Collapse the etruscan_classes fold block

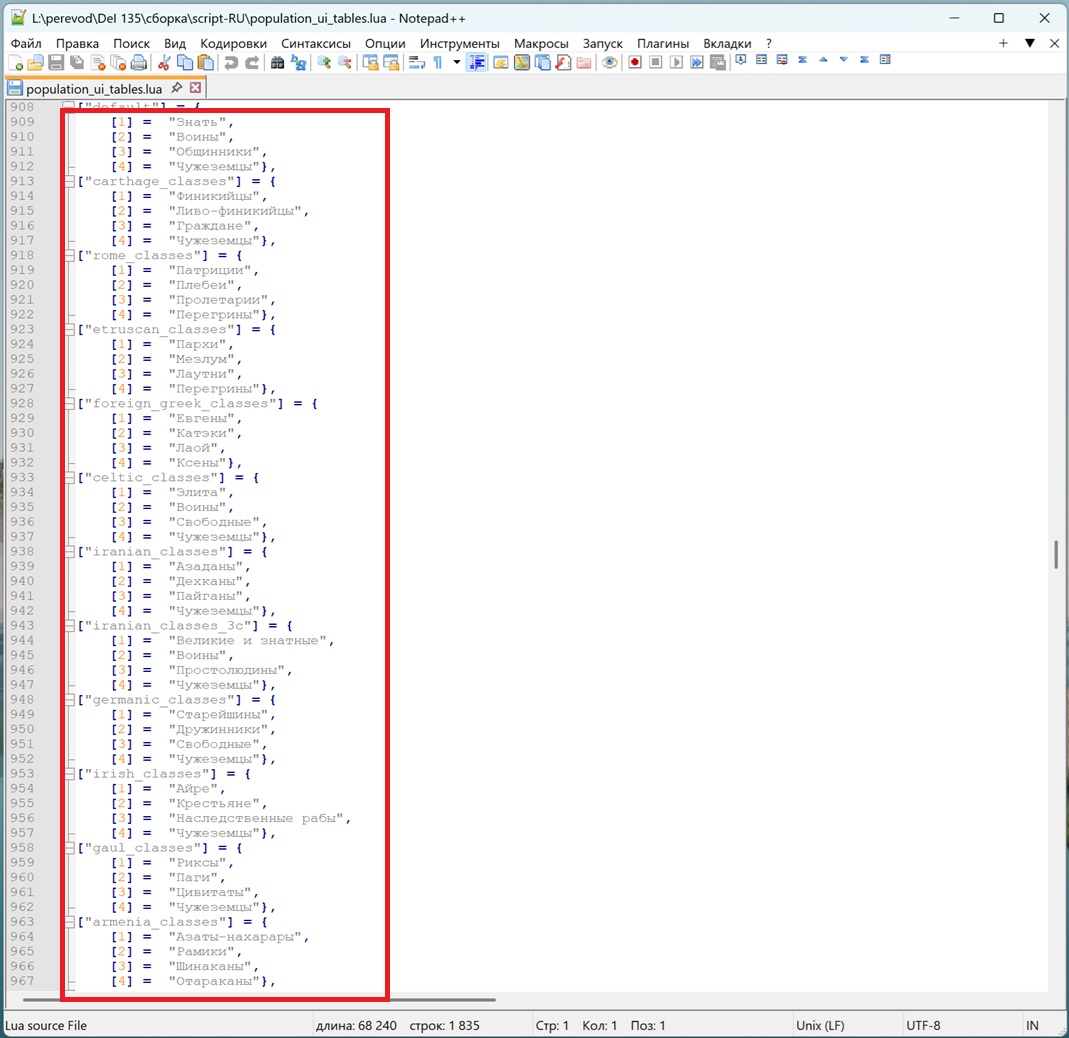pos(70,329)
